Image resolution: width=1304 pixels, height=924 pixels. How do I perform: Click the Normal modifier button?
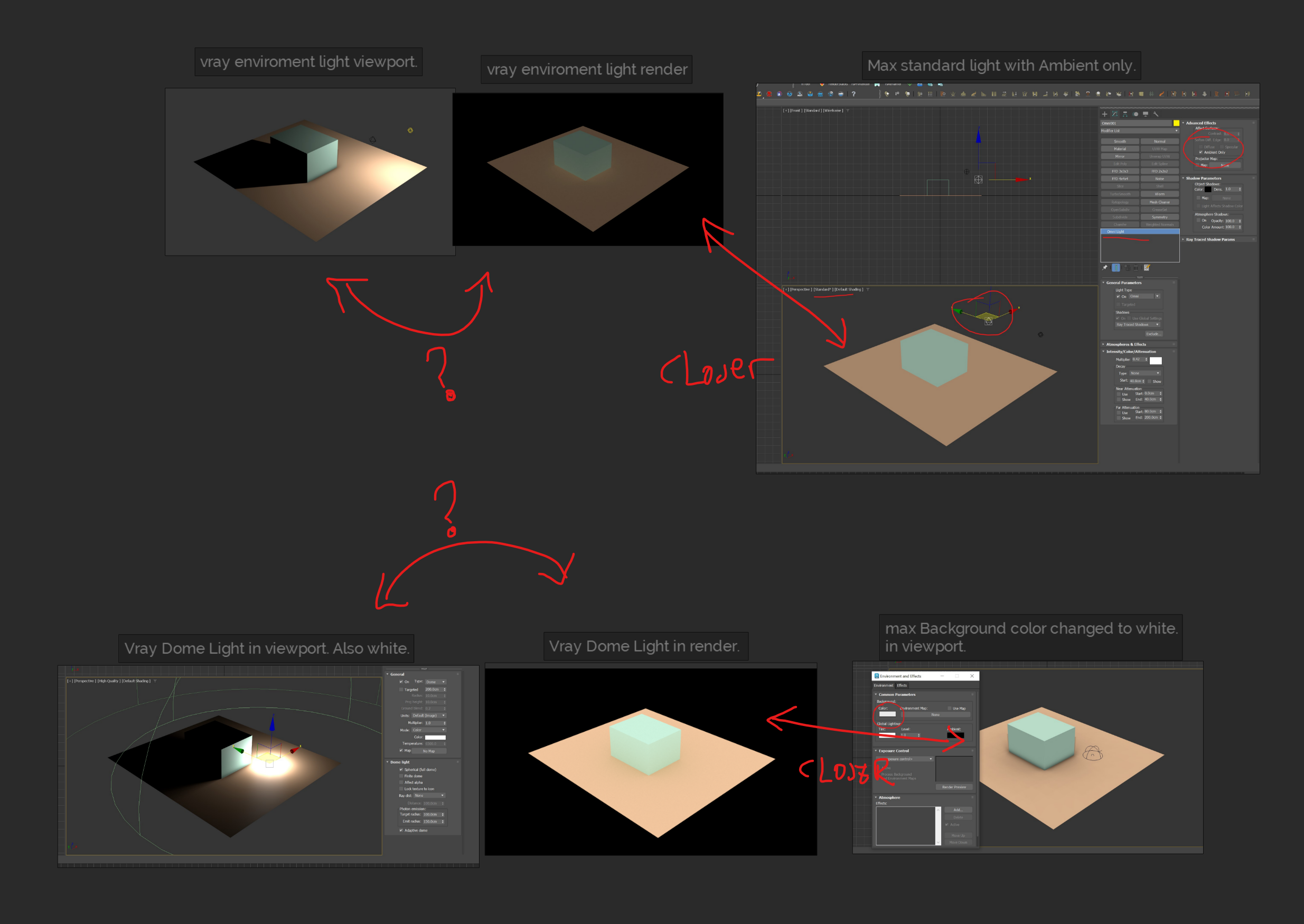pos(1159,141)
